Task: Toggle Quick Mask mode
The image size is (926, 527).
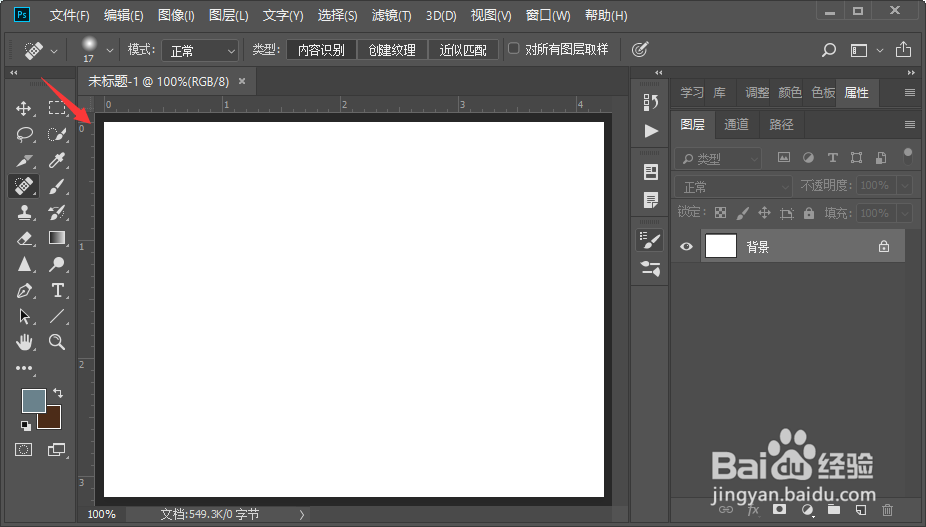Action: pyautogui.click(x=24, y=450)
